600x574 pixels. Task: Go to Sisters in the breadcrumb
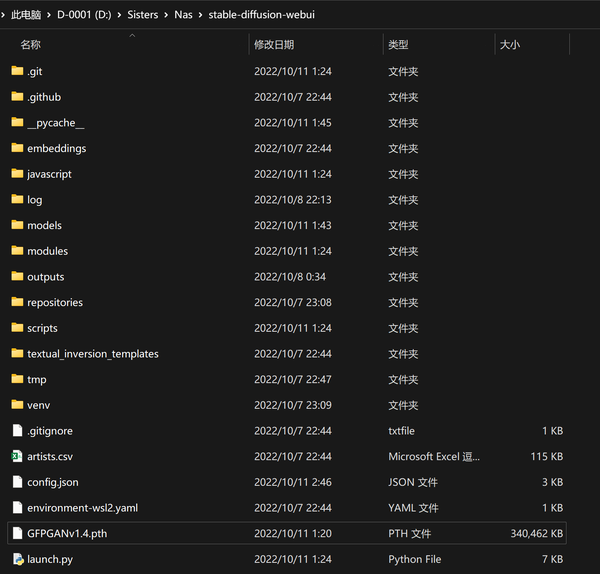coord(143,15)
